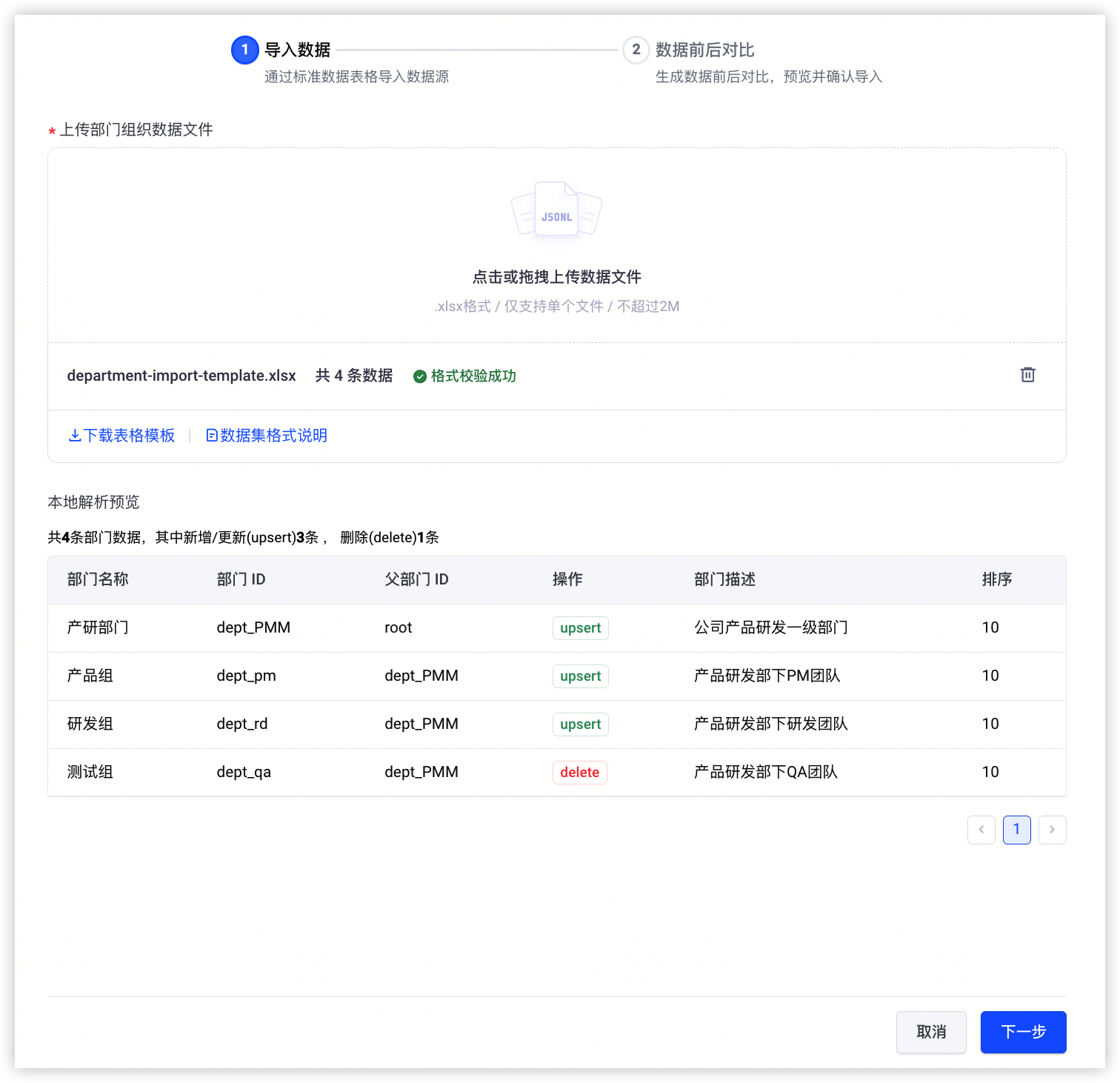Select the dept_rd cell in 研发组 row

[242, 724]
